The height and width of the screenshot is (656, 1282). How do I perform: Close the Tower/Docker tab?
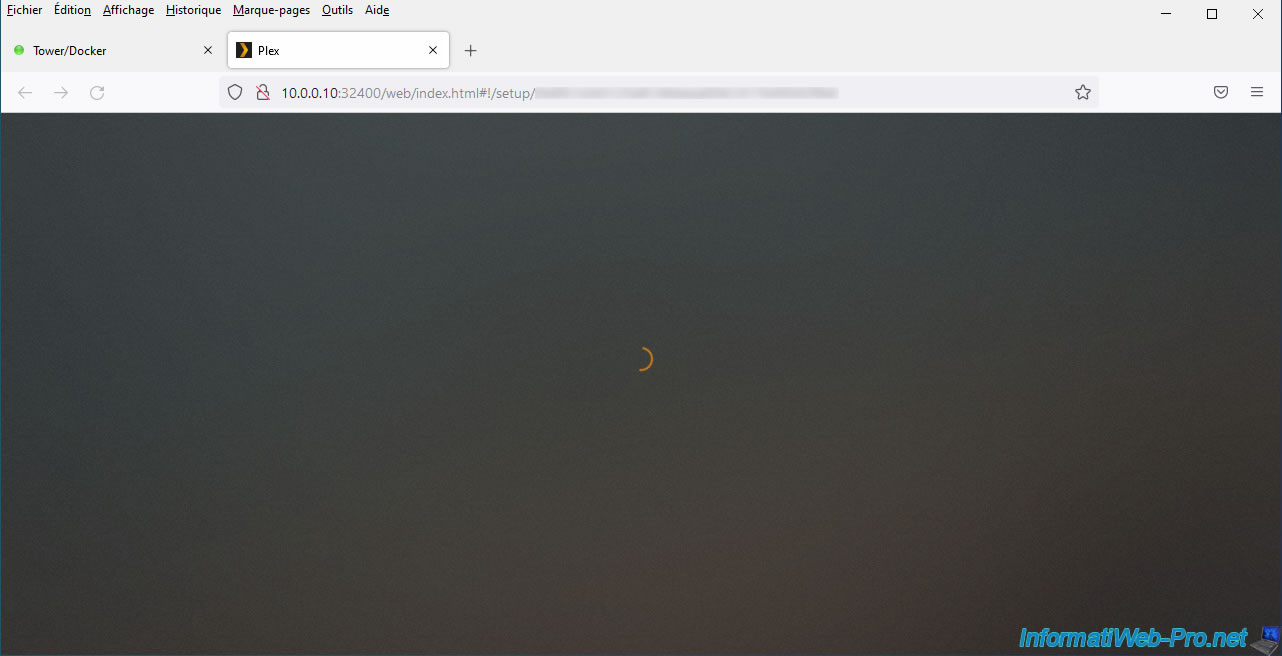click(x=208, y=50)
